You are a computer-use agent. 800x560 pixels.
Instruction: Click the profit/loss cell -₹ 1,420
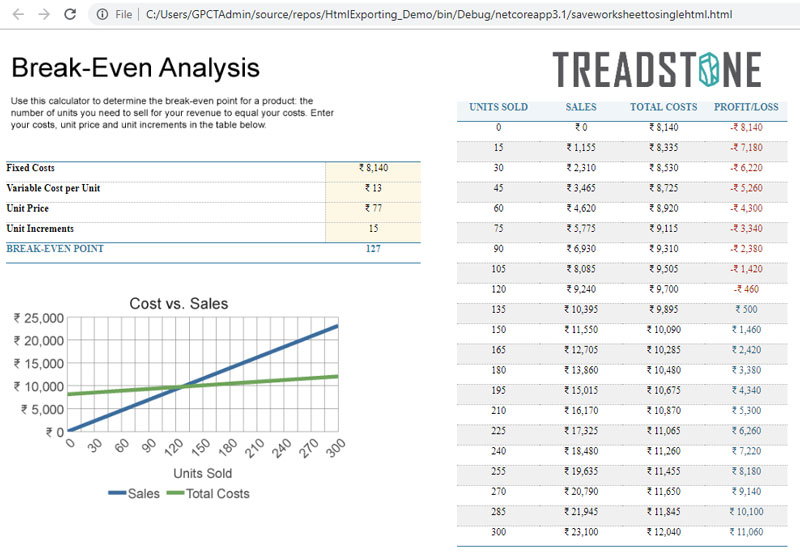coord(746,269)
